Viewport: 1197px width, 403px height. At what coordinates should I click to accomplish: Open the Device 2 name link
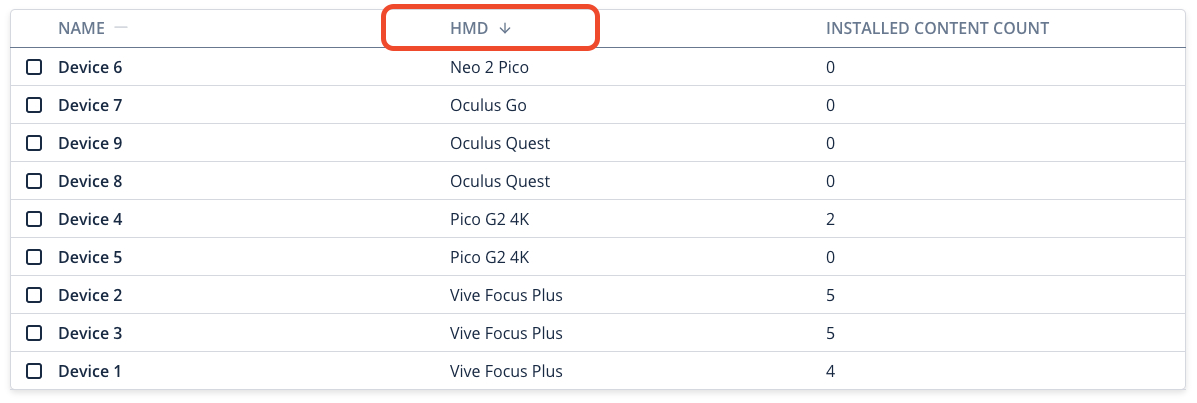point(90,295)
